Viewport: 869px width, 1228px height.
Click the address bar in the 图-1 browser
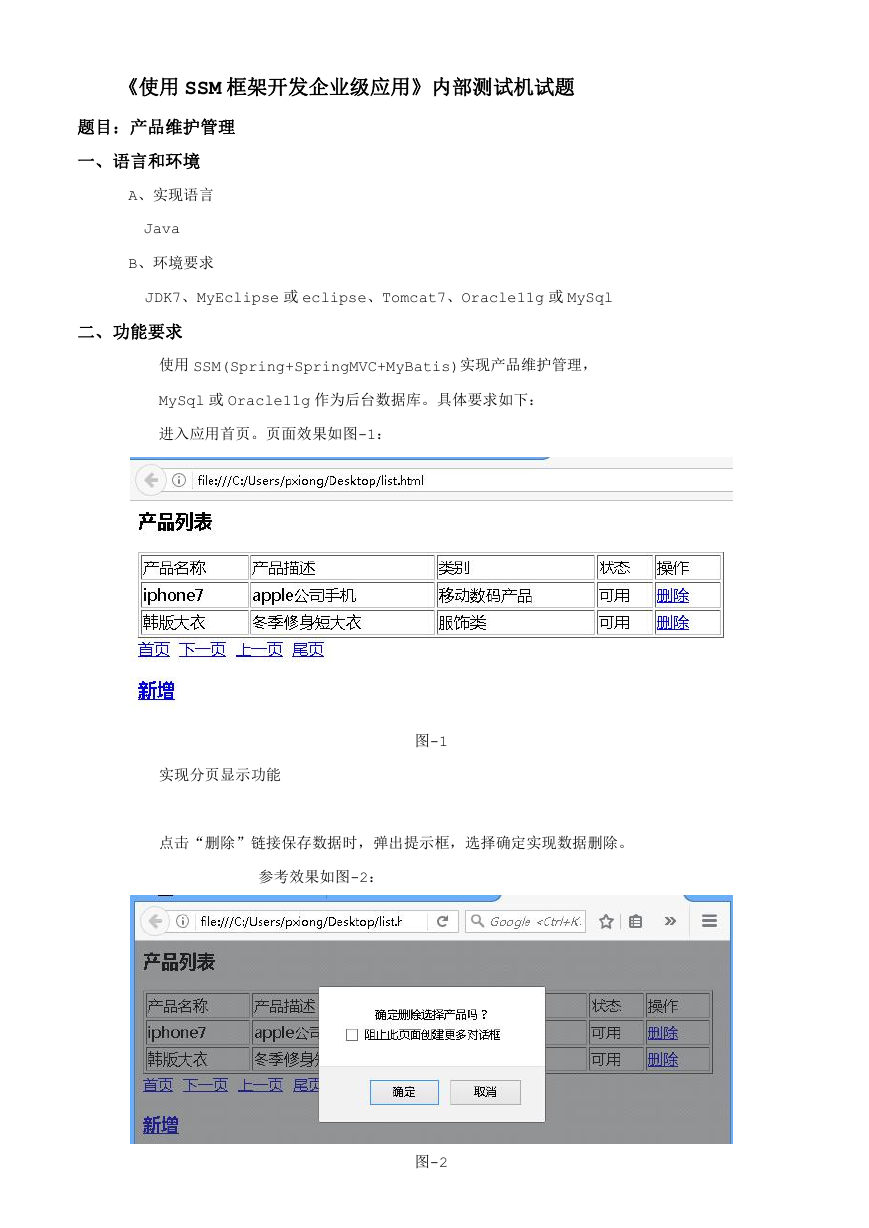click(450, 480)
